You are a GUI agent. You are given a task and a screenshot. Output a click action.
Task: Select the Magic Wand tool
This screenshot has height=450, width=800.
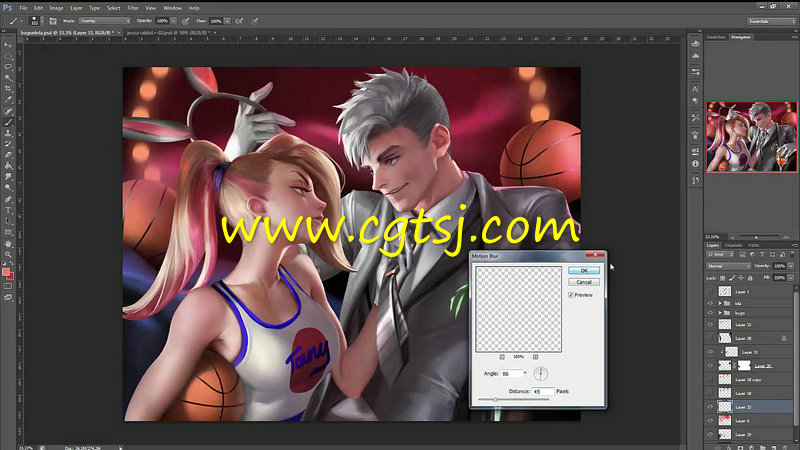8,78
